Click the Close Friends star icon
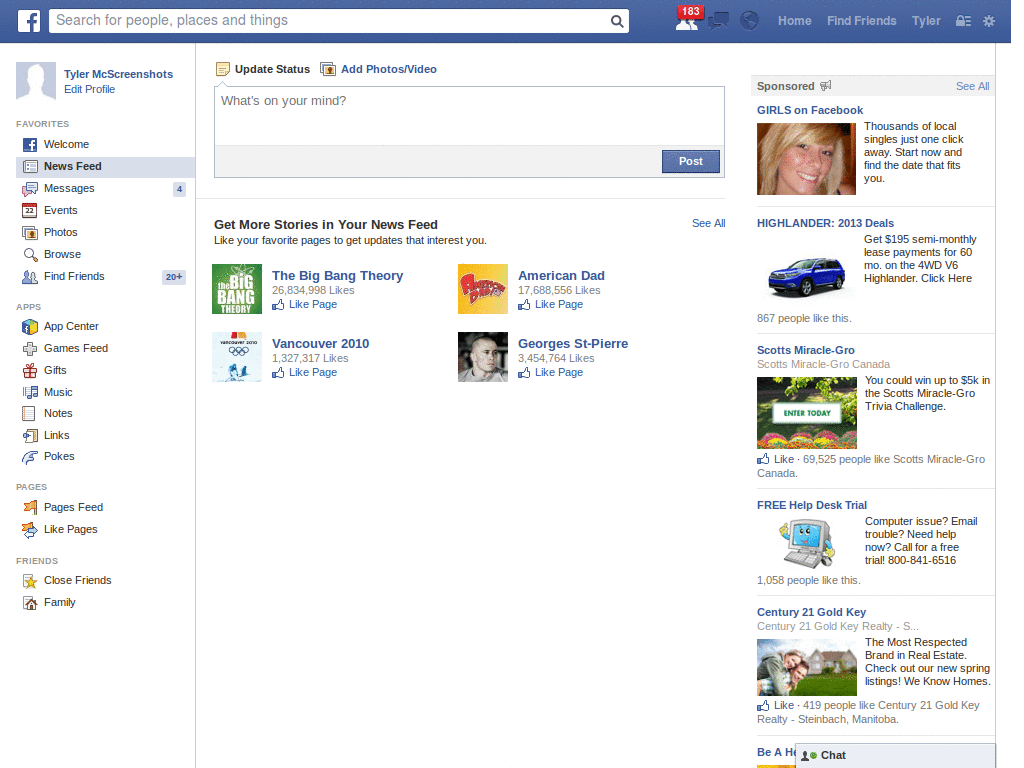Screen dimensions: 1024x768 click(x=29, y=581)
